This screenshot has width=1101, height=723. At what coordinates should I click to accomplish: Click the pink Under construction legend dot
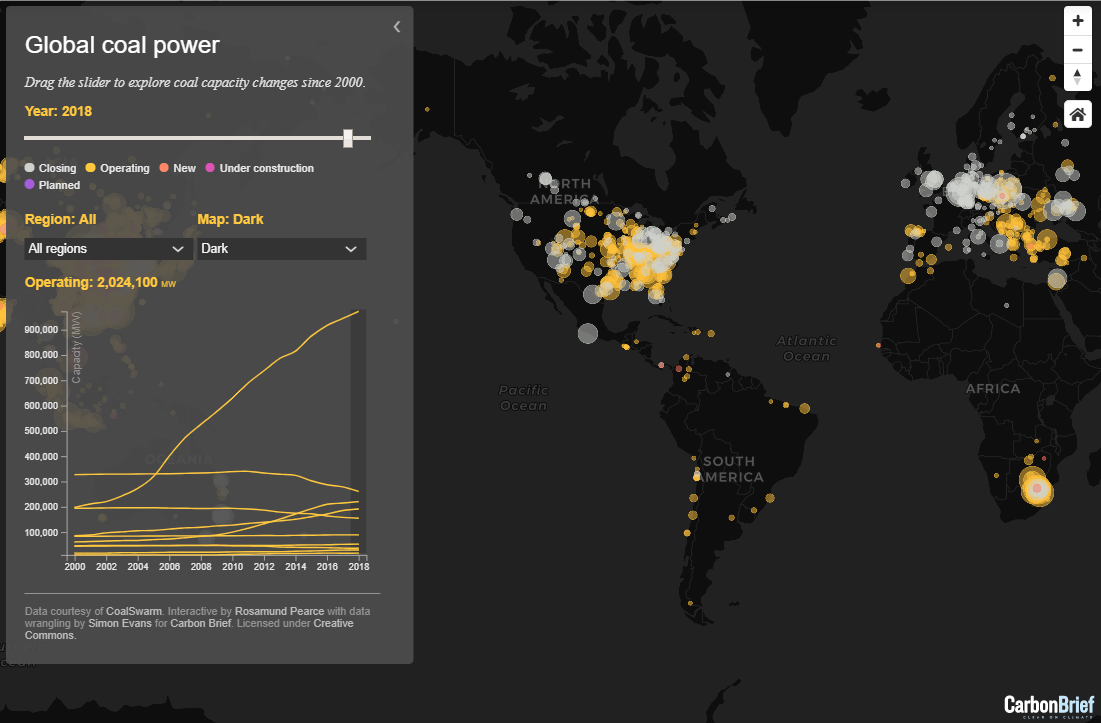click(210, 168)
